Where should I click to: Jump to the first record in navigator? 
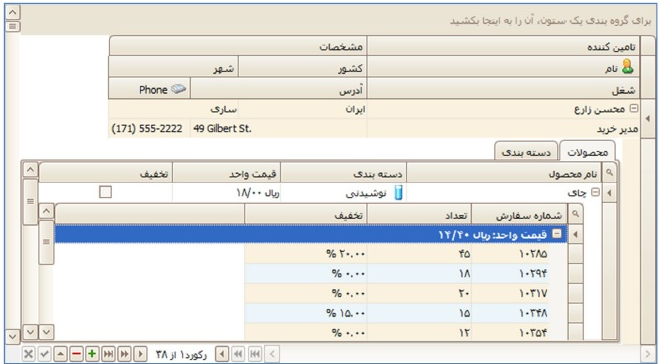pyautogui.click(x=254, y=354)
